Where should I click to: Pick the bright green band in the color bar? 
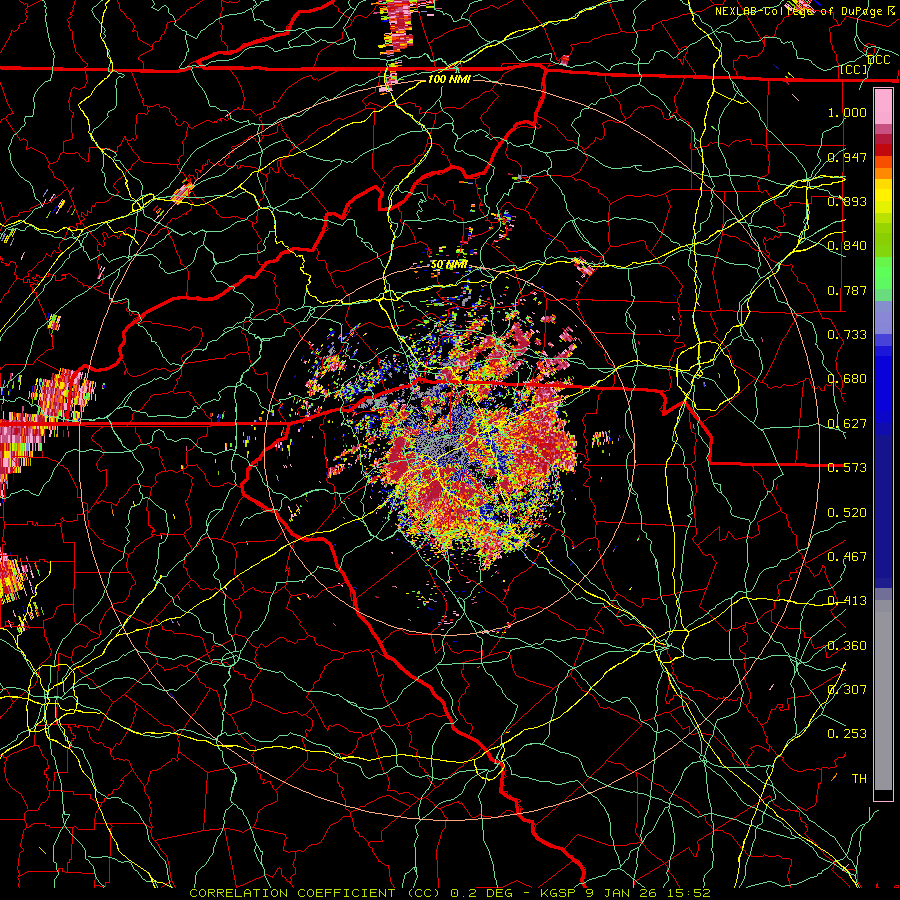pyautogui.click(x=883, y=273)
